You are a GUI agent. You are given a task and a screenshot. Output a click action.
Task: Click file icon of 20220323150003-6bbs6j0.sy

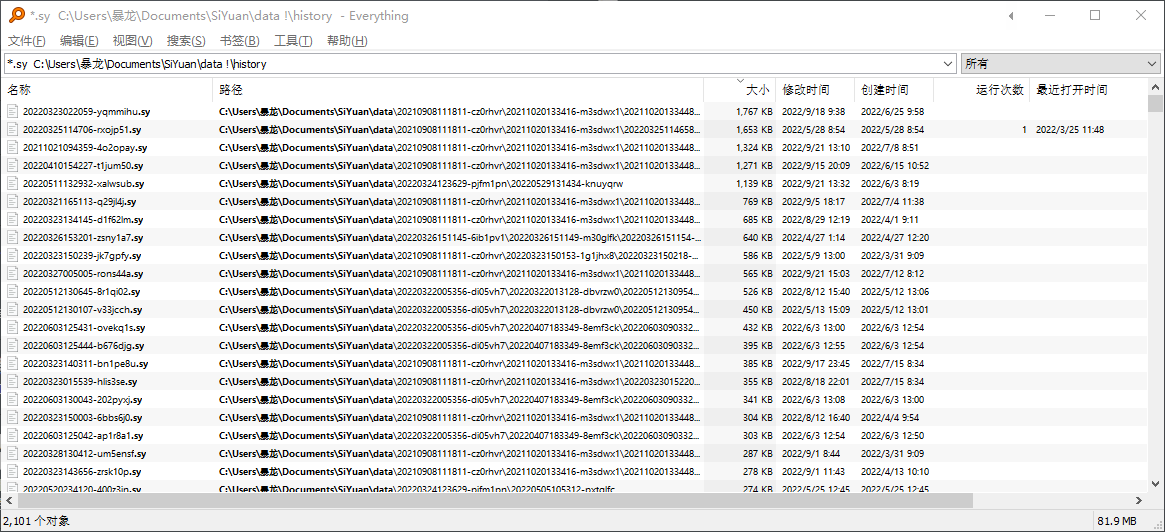point(13,418)
